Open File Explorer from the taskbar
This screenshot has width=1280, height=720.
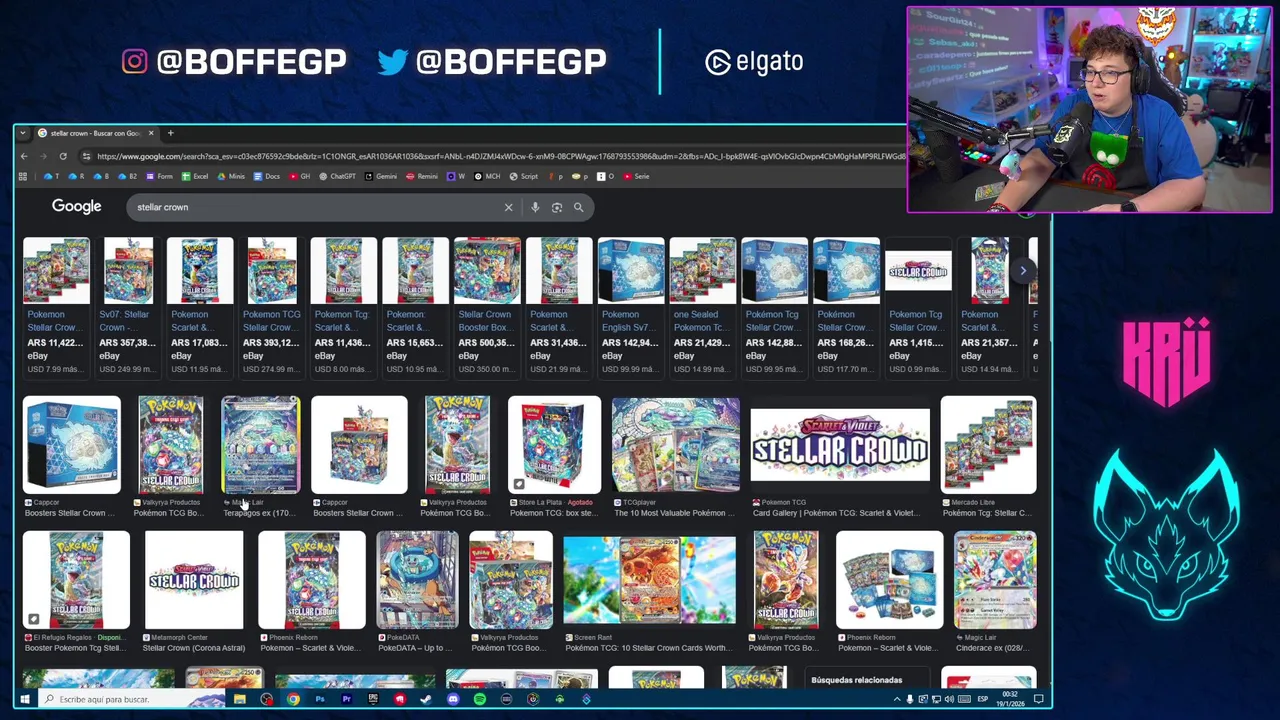pyautogui.click(x=240, y=699)
